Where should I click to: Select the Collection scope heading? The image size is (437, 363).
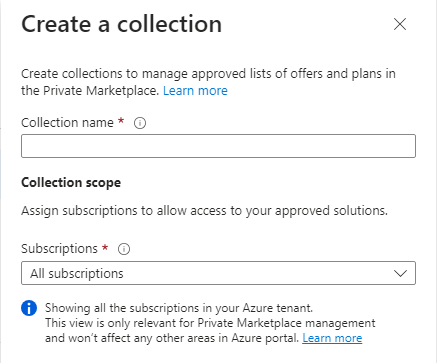click(x=71, y=183)
